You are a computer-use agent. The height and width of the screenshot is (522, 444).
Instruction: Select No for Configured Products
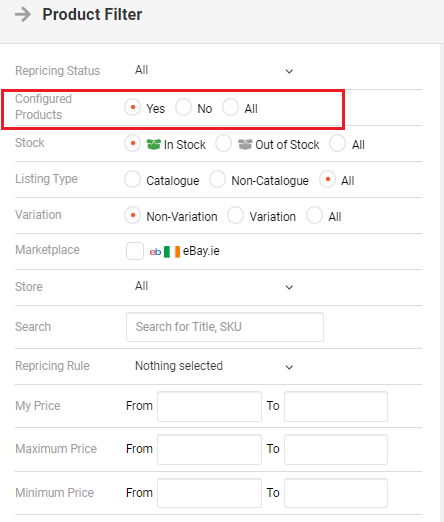(183, 108)
